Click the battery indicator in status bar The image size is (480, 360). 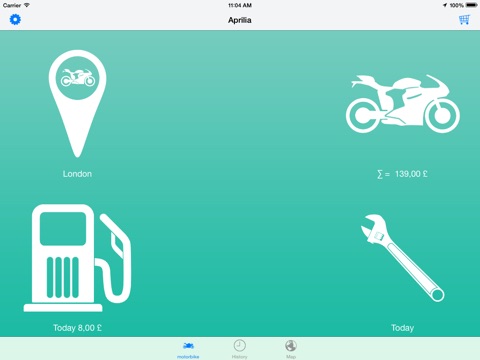(x=472, y=5)
